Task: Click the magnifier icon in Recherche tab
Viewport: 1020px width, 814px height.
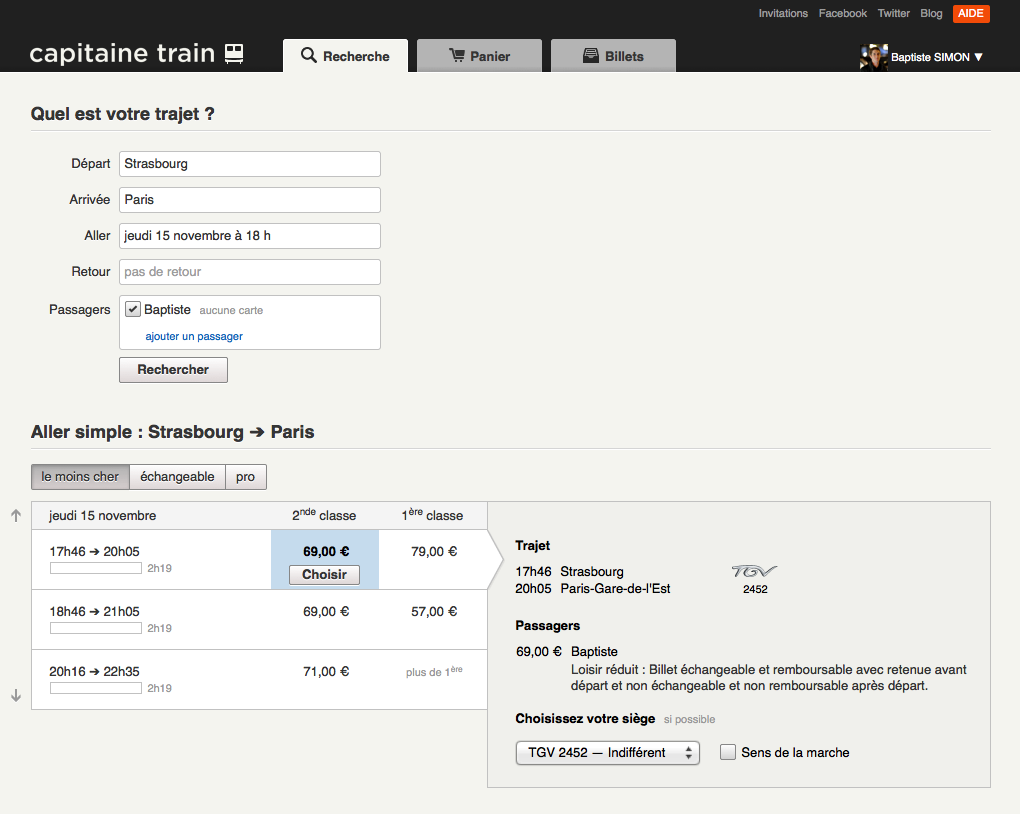Action: point(308,55)
